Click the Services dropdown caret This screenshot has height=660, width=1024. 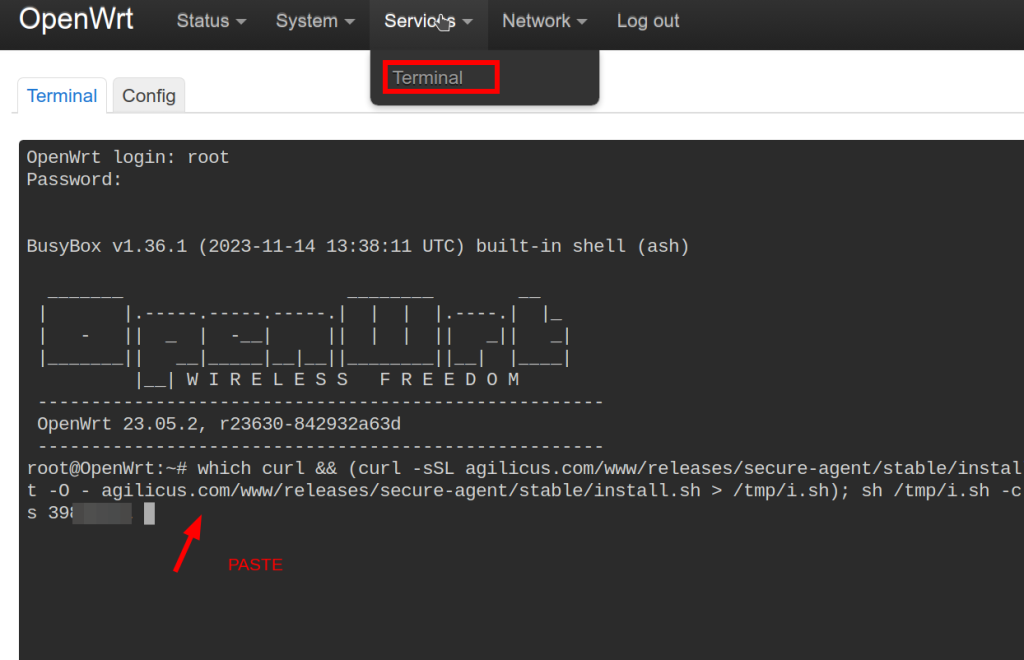pos(468,22)
